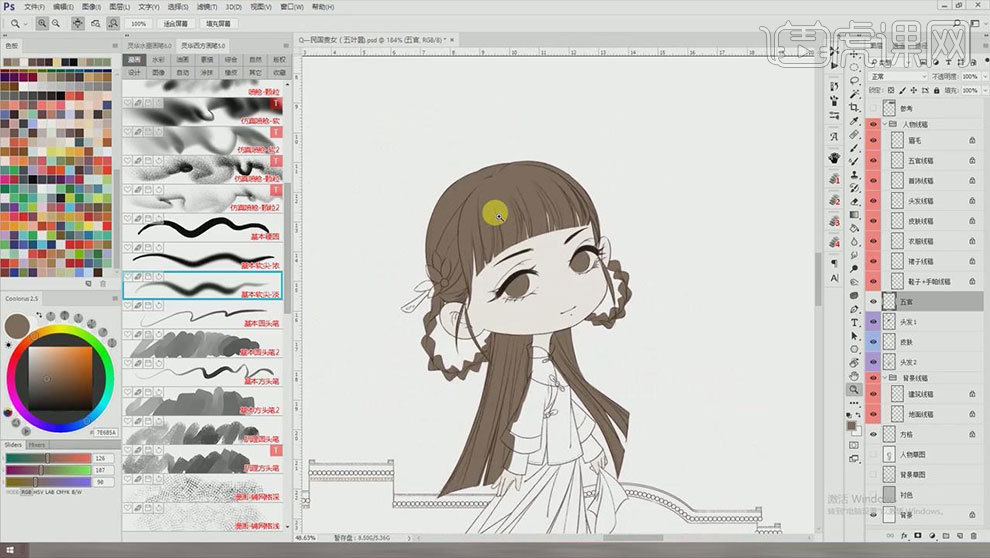990x558 pixels.
Task: Click the lock all padlock icon
Action: (936, 90)
